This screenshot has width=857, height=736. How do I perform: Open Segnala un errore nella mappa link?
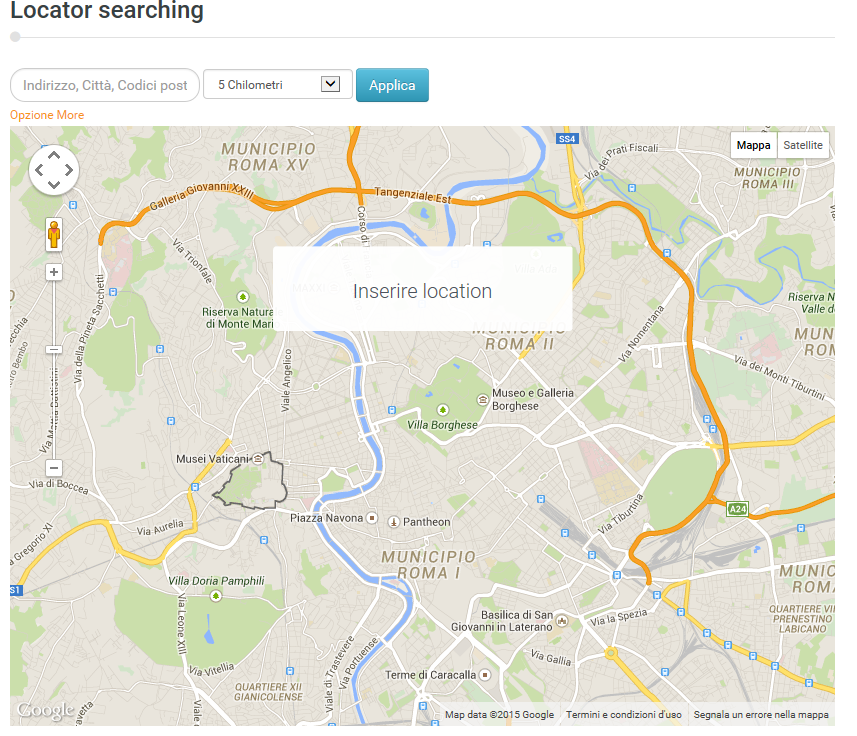pyautogui.click(x=761, y=715)
